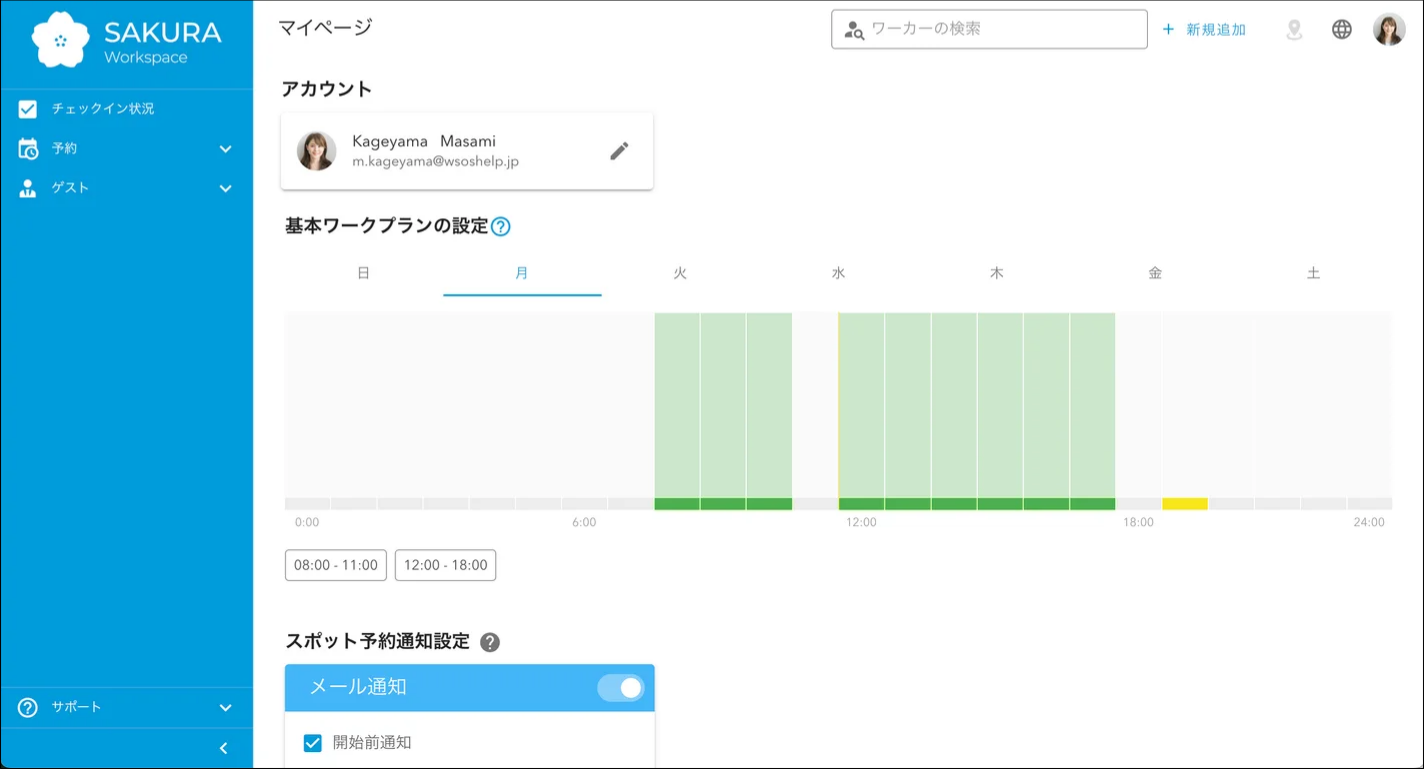Select the 土 day tab
The width and height of the screenshot is (1424, 769).
tap(1312, 272)
